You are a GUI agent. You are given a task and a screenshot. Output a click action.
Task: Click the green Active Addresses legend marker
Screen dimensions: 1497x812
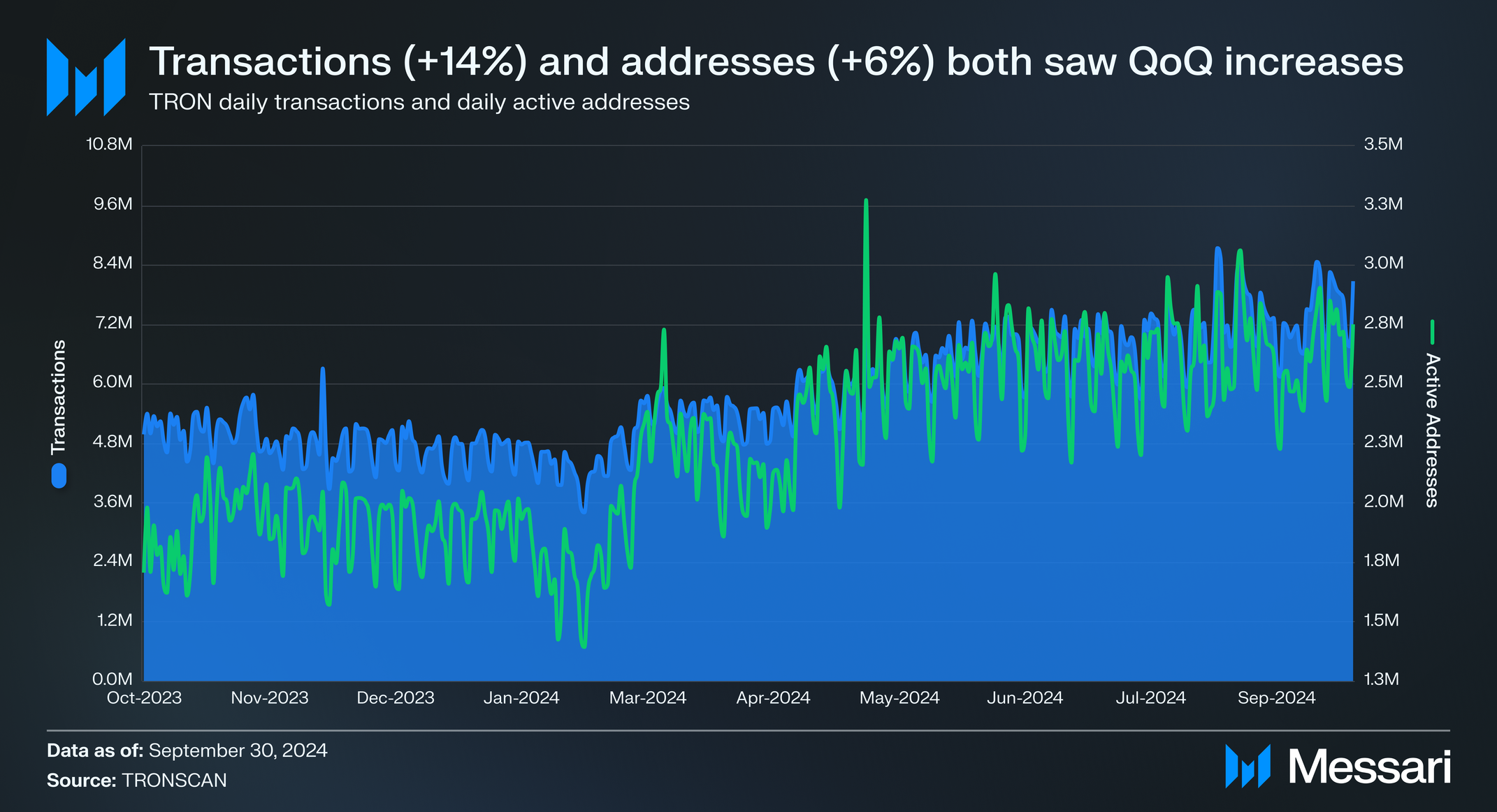[1432, 332]
